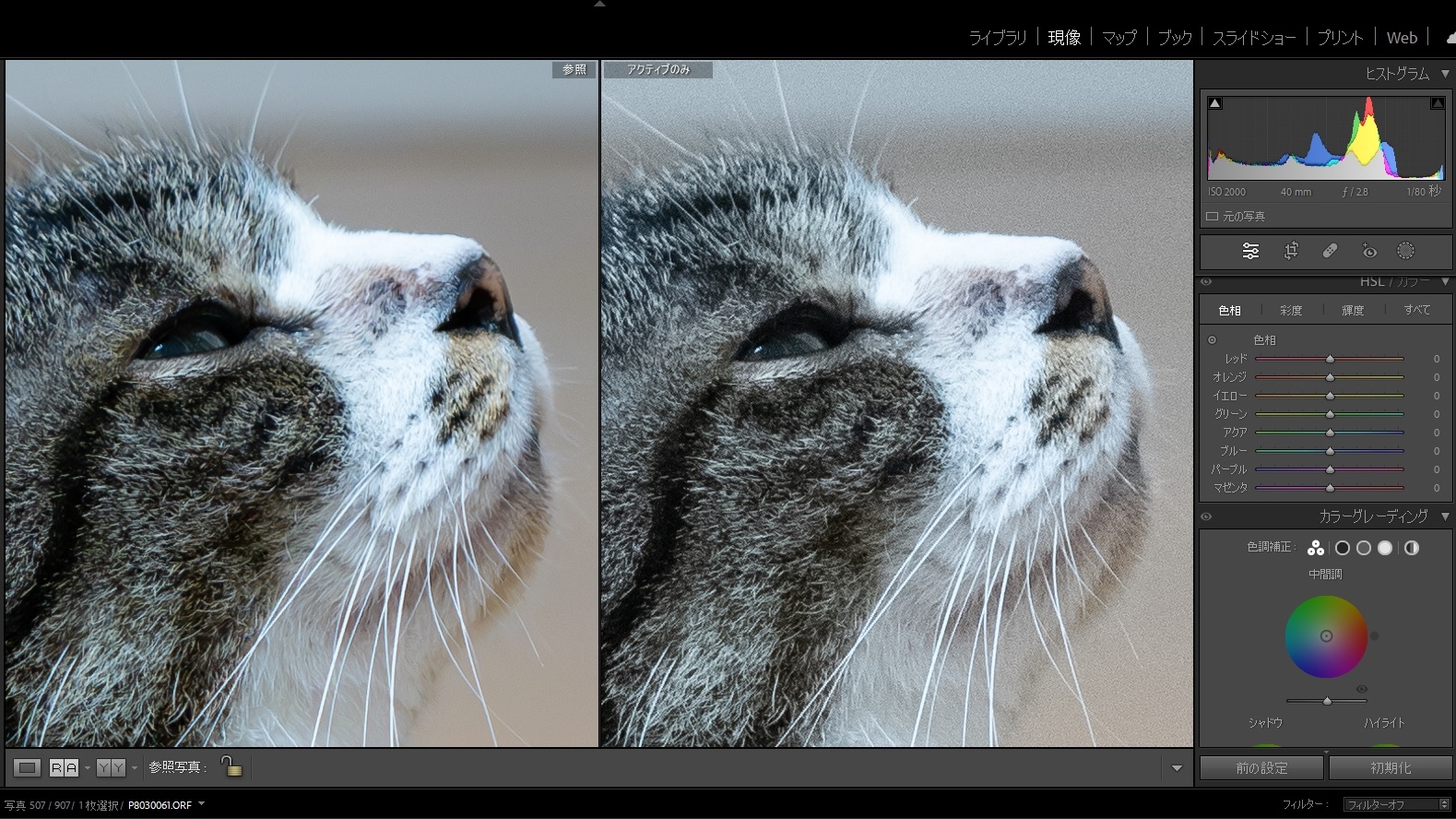Click the Before/After YY view icon

coord(111,767)
